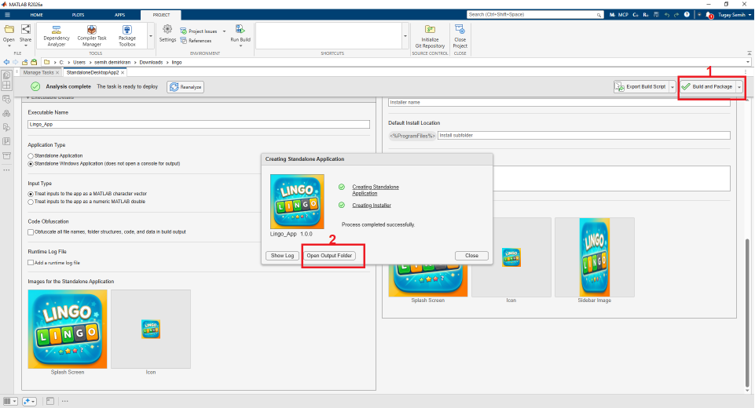This screenshot has width=755, height=408.
Task: Click the MATLAB search box
Action: click(x=534, y=15)
